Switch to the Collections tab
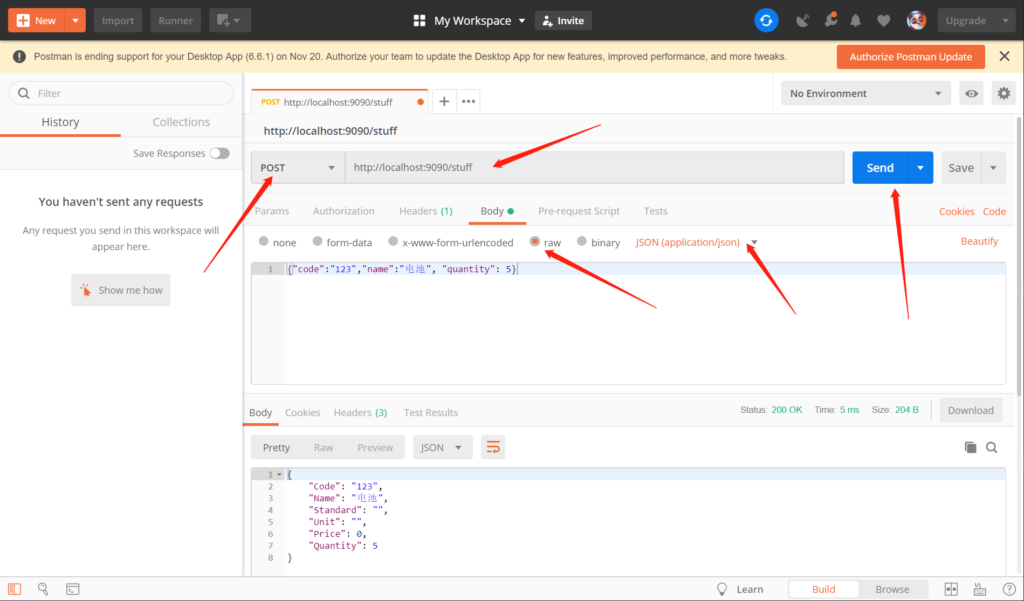Image resolution: width=1024 pixels, height=601 pixels. coord(181,122)
